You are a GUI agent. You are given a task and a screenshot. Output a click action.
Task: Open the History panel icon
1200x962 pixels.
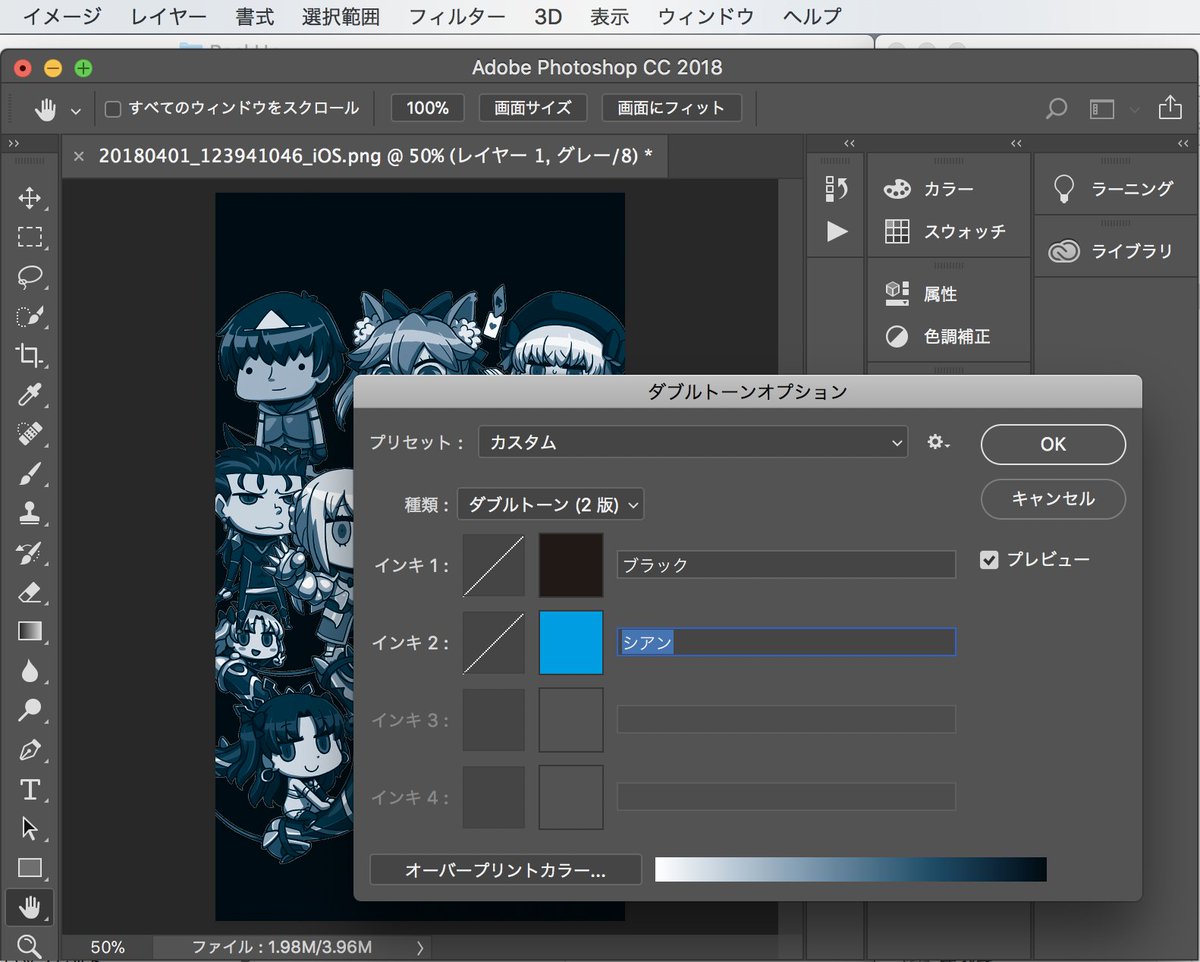[x=836, y=188]
